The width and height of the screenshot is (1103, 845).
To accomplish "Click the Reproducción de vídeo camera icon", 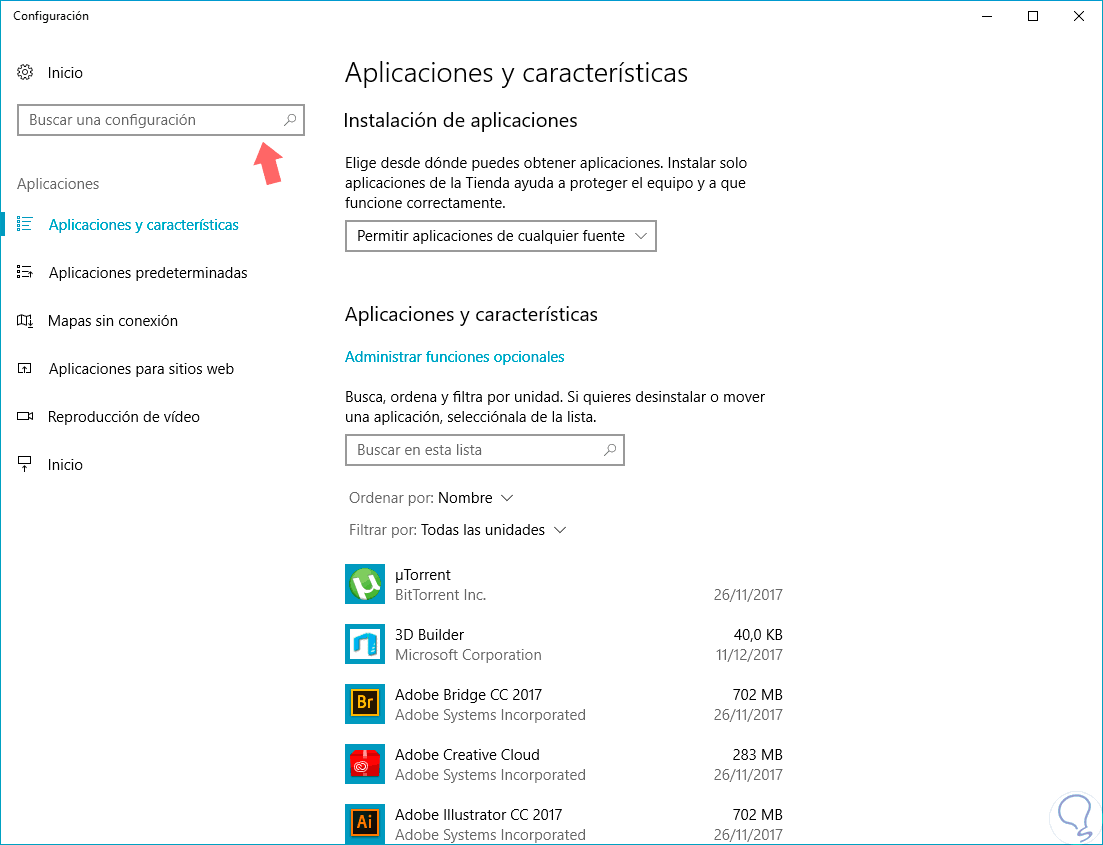I will [x=25, y=417].
